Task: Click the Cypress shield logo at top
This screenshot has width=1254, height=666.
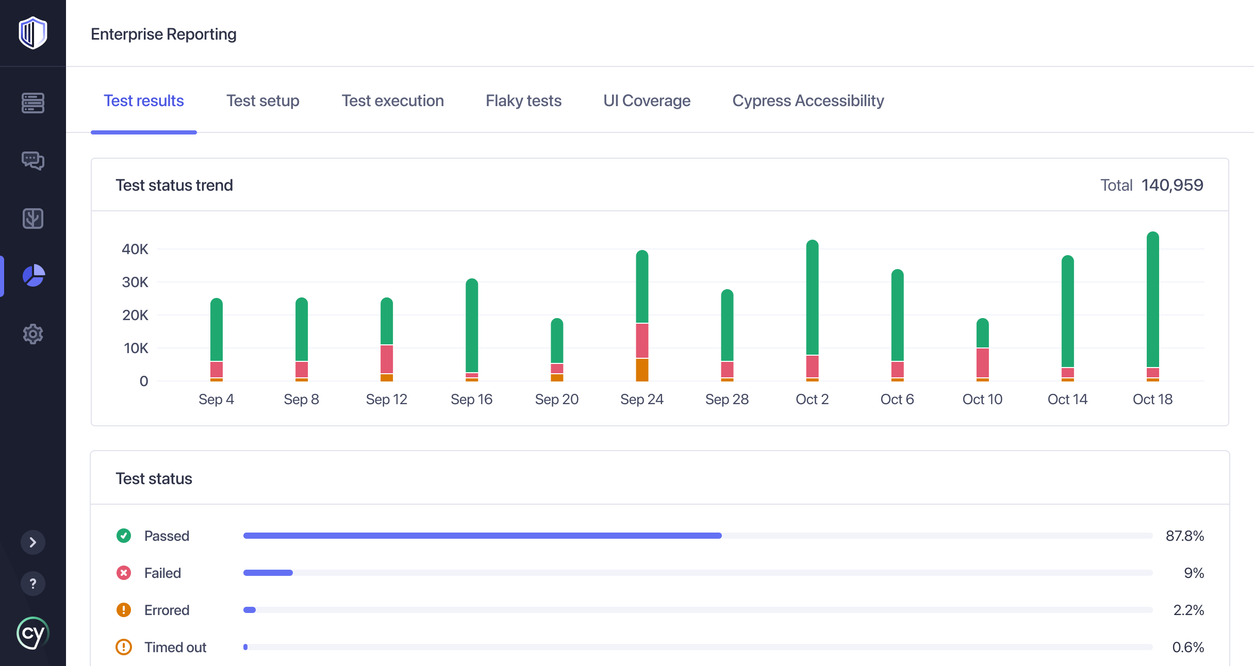Action: pos(33,32)
